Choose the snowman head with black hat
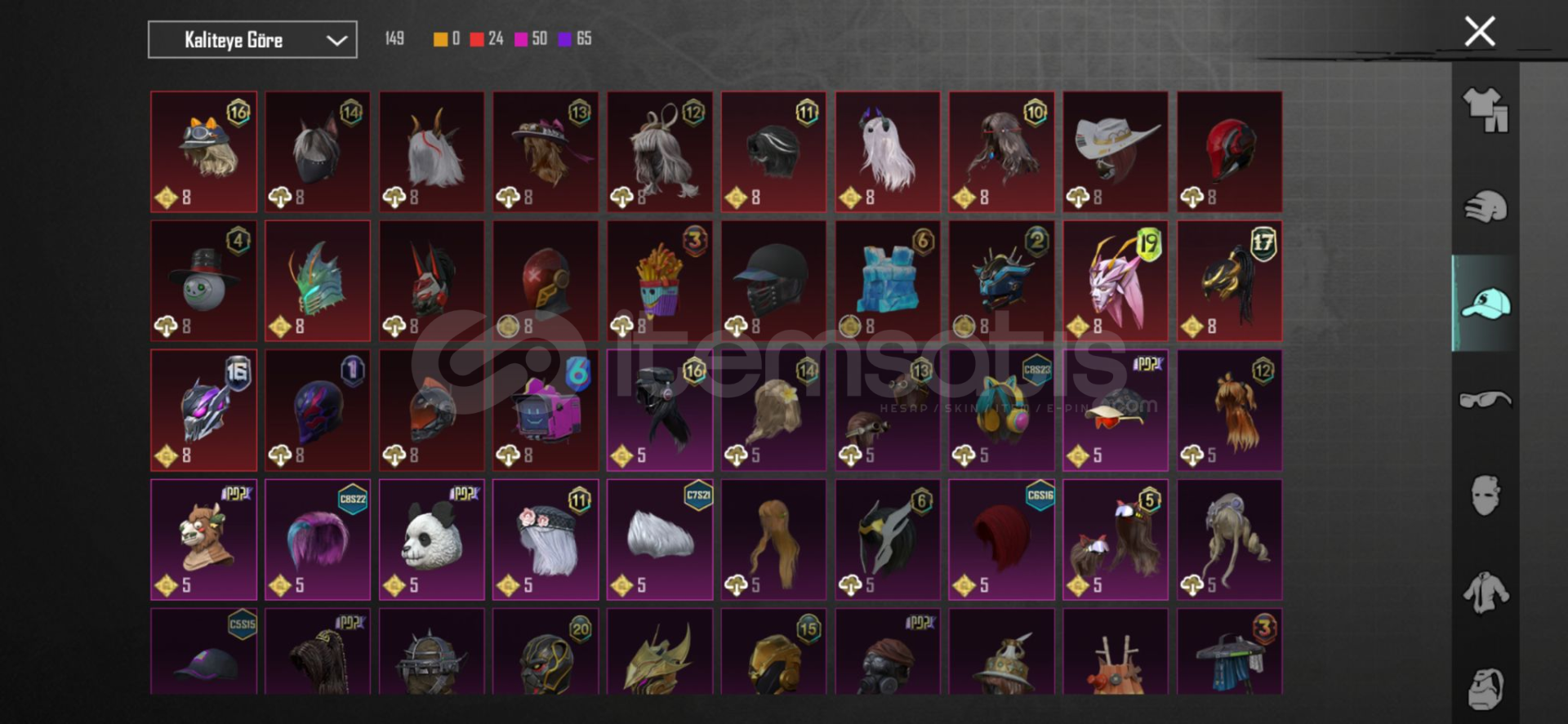 tap(204, 281)
